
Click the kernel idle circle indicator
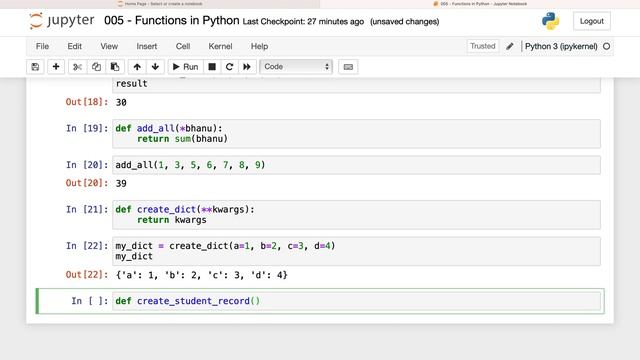pos(607,47)
